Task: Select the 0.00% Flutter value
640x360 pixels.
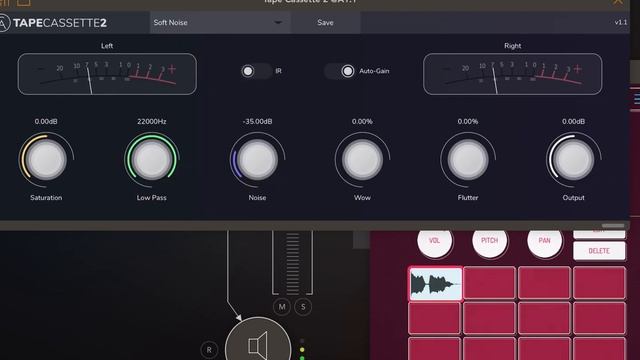Action: coord(468,121)
